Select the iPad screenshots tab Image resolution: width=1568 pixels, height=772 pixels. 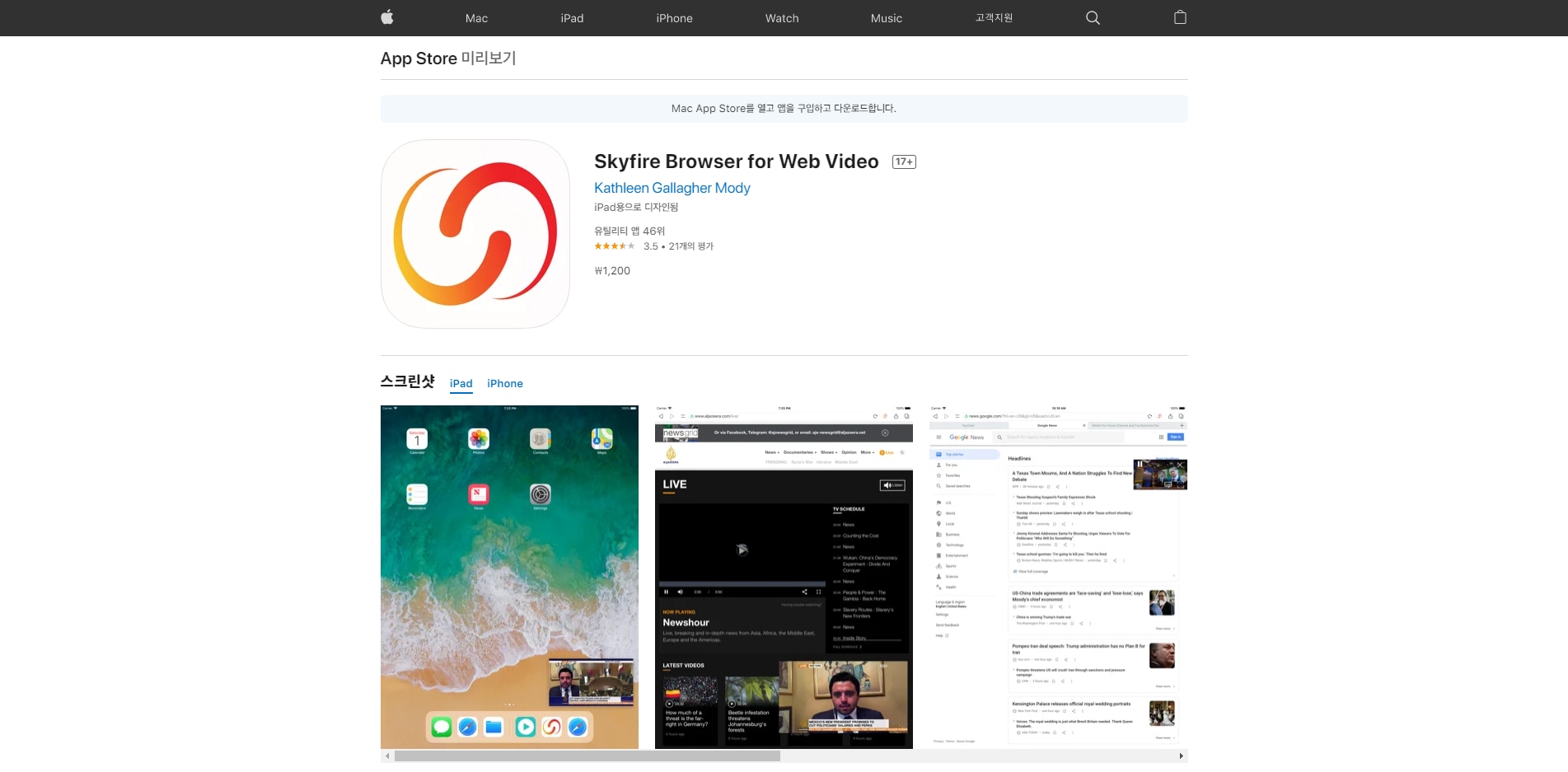461,384
